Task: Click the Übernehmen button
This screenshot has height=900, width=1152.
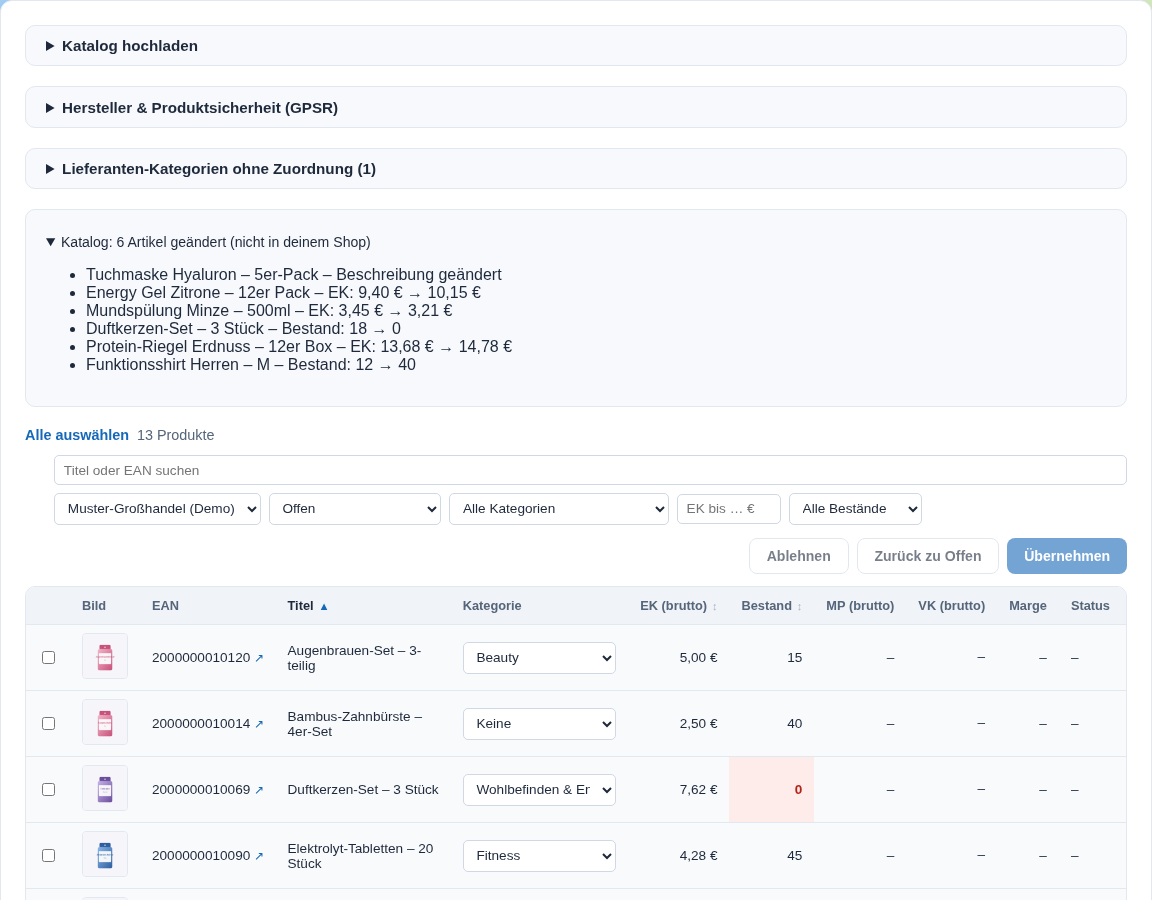Action: (x=1067, y=556)
